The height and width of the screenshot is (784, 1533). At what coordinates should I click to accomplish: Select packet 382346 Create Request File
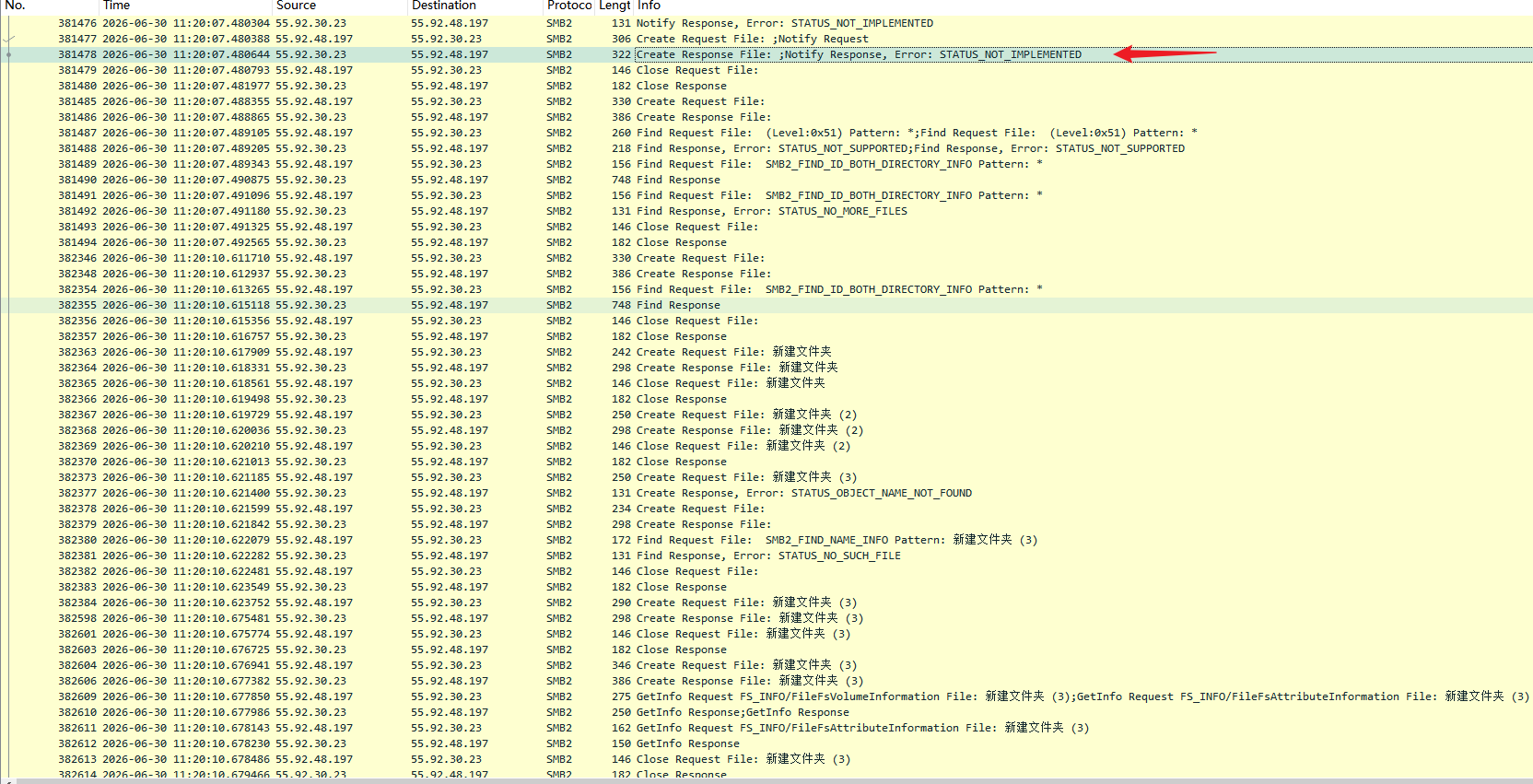[766, 258]
